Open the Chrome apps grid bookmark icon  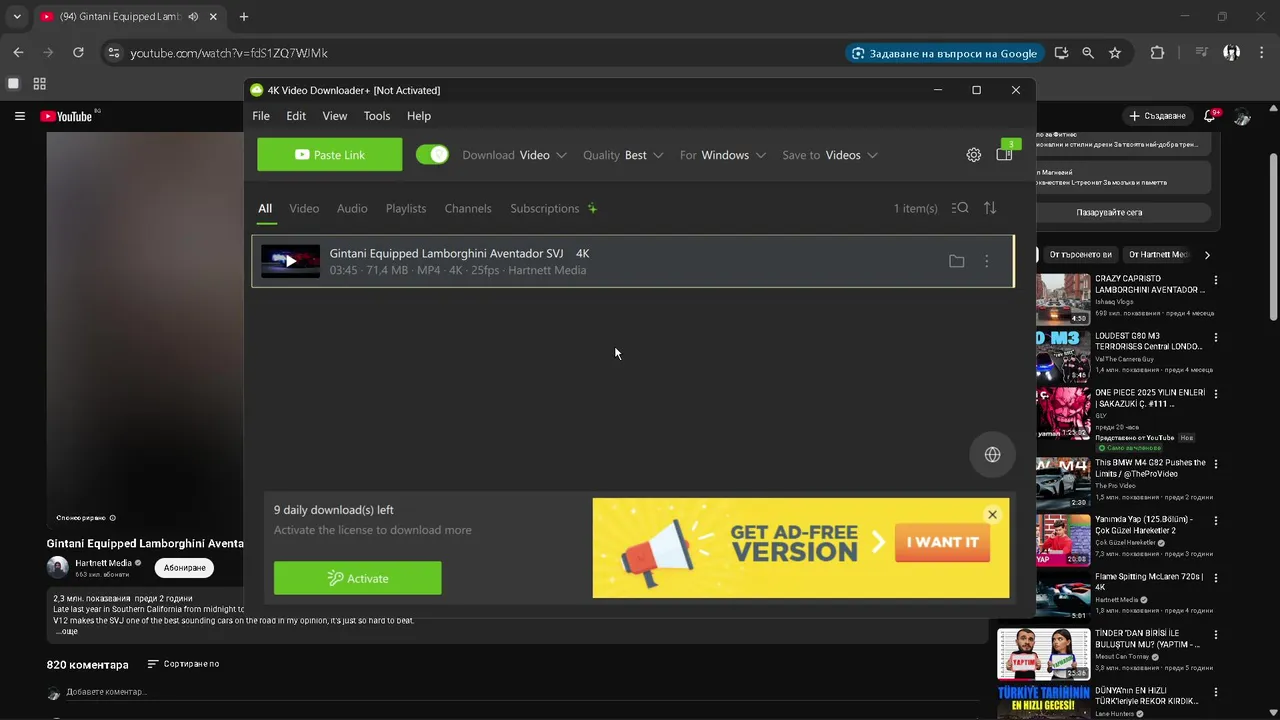(x=40, y=84)
